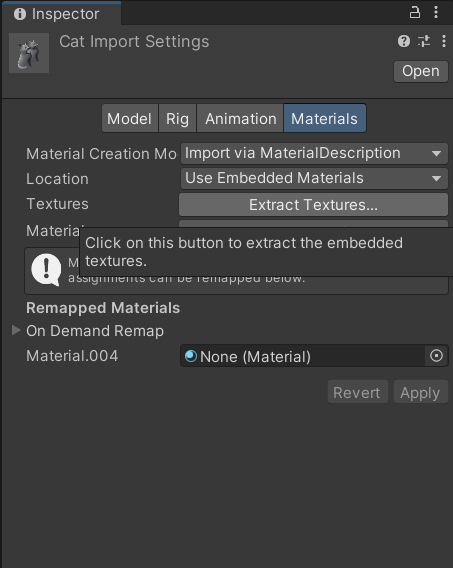The height and width of the screenshot is (568, 453).
Task: Open the material object picker circle
Action: [436, 356]
